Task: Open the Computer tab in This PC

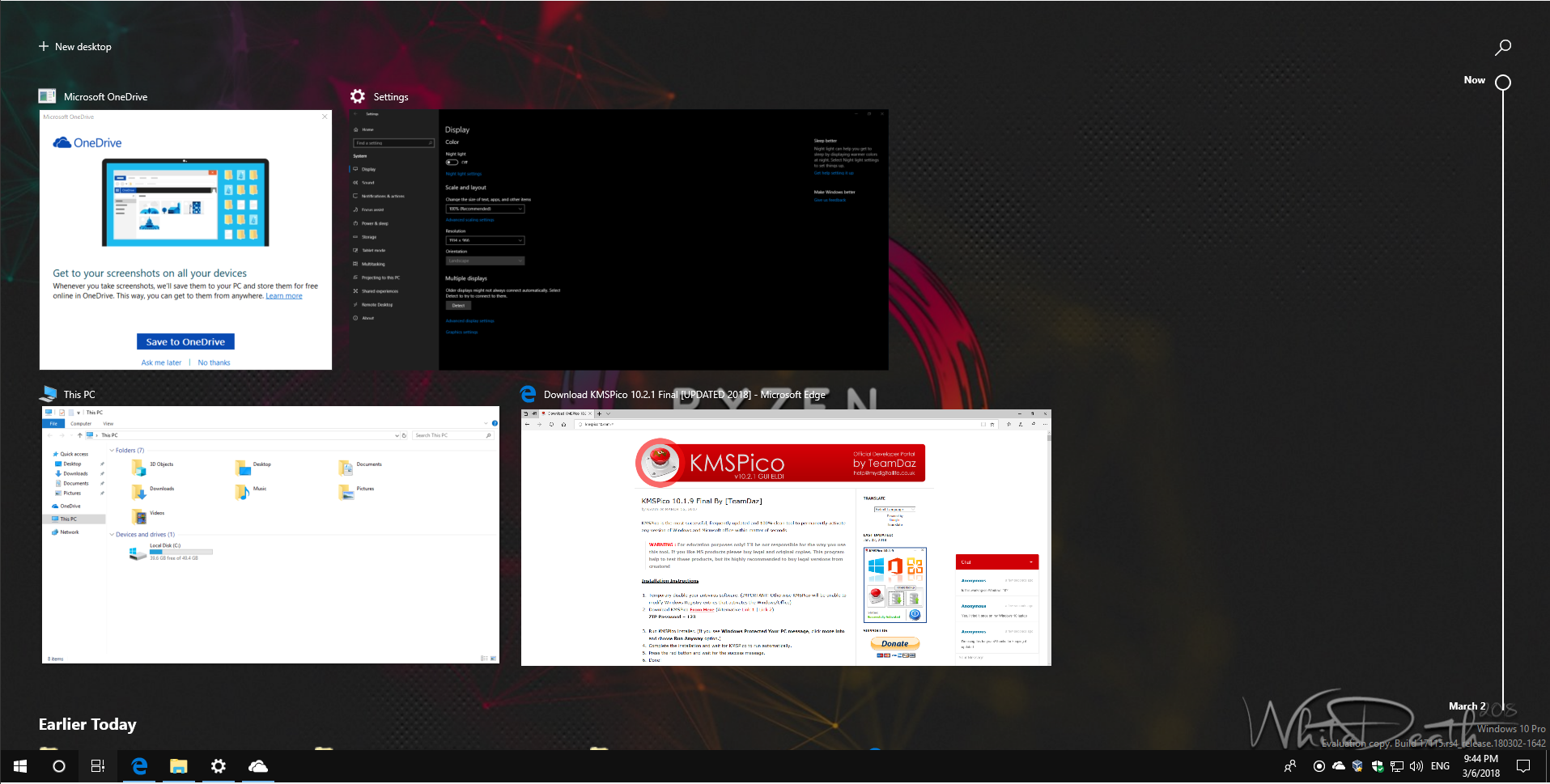Action: click(x=81, y=424)
